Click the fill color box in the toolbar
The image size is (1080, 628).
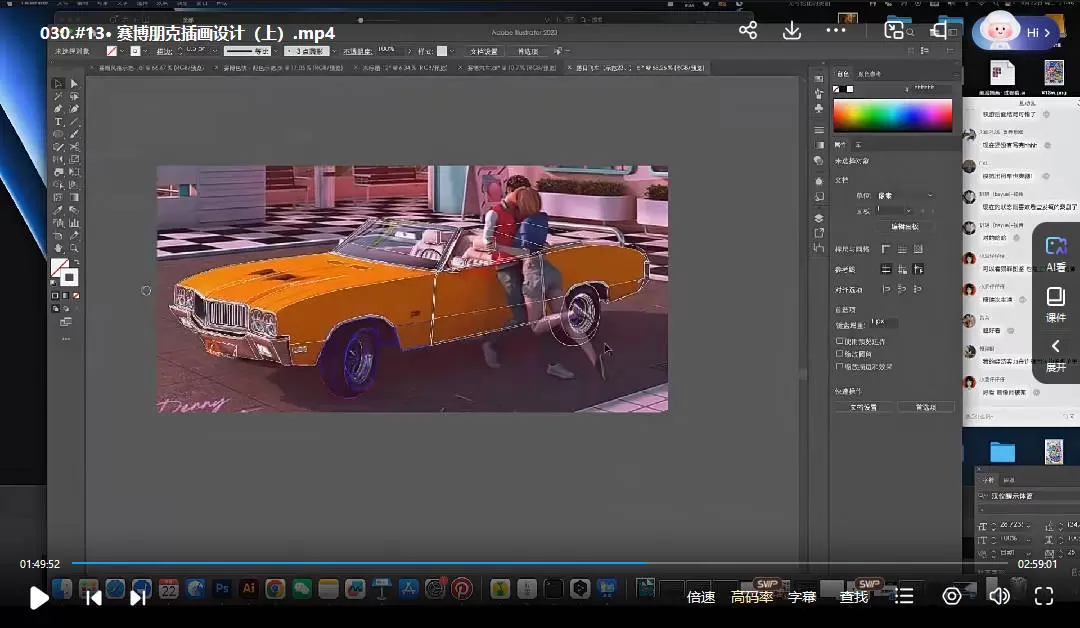coord(59,267)
